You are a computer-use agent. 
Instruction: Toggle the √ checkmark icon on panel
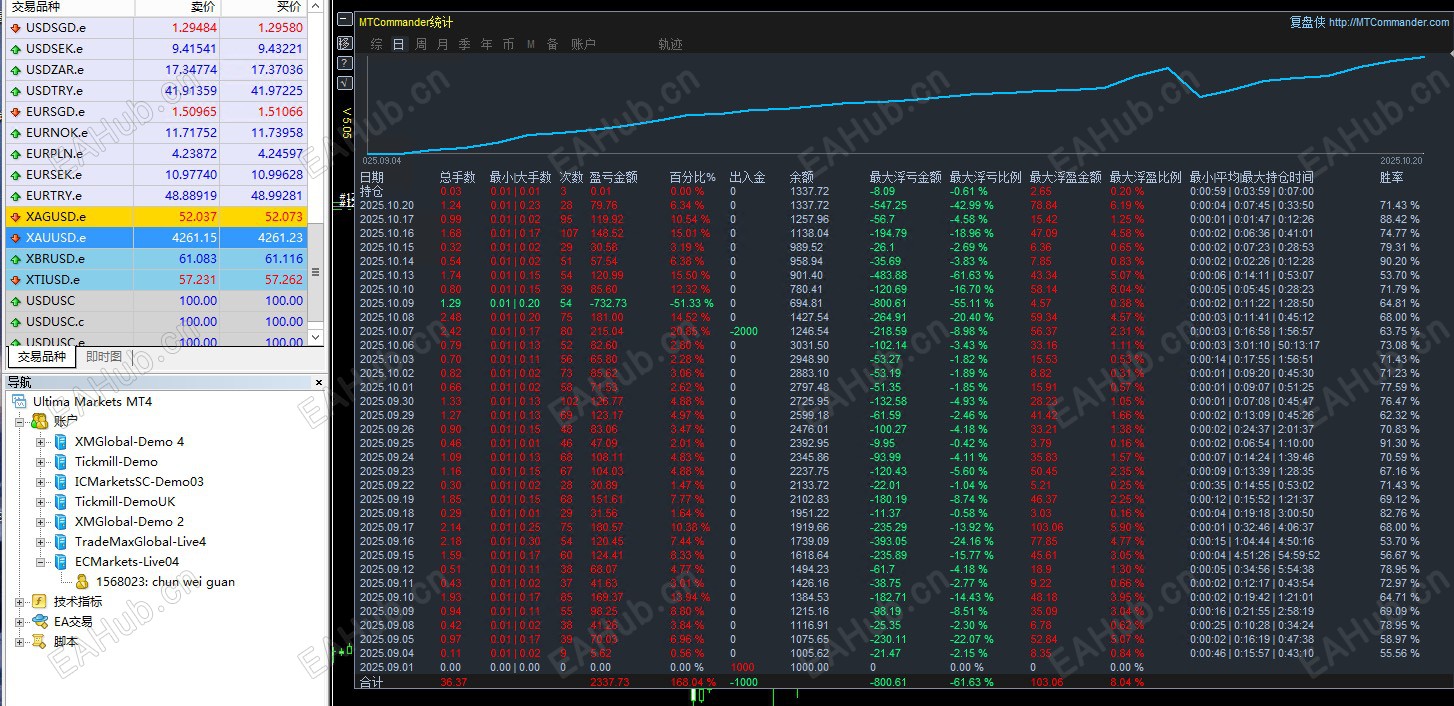pos(345,83)
